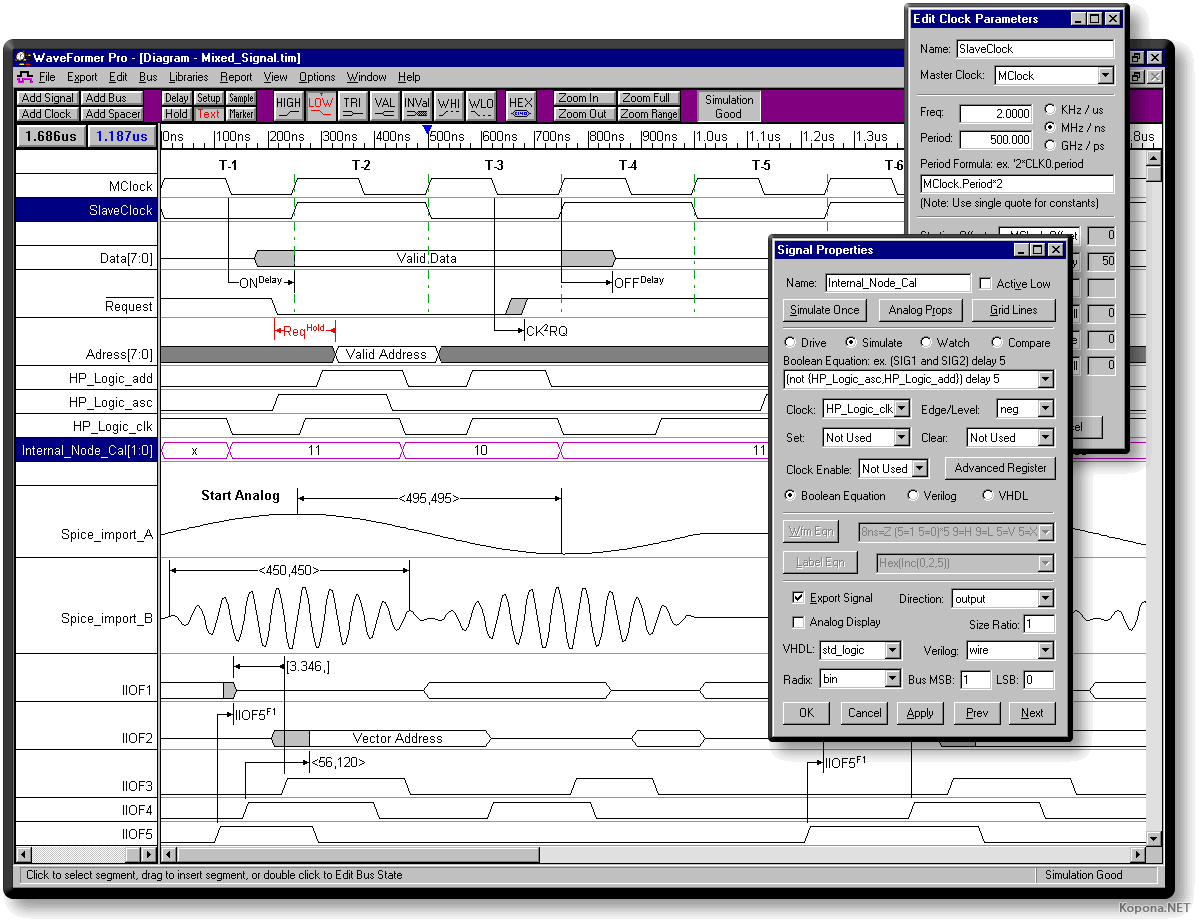1198x922 pixels.
Task: Select the INVal invalid state button
Action: (417, 106)
